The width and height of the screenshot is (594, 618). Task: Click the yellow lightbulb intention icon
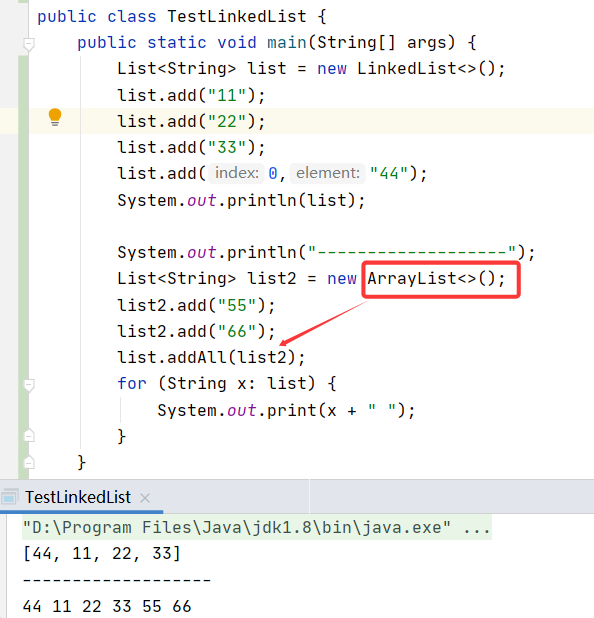[55, 117]
